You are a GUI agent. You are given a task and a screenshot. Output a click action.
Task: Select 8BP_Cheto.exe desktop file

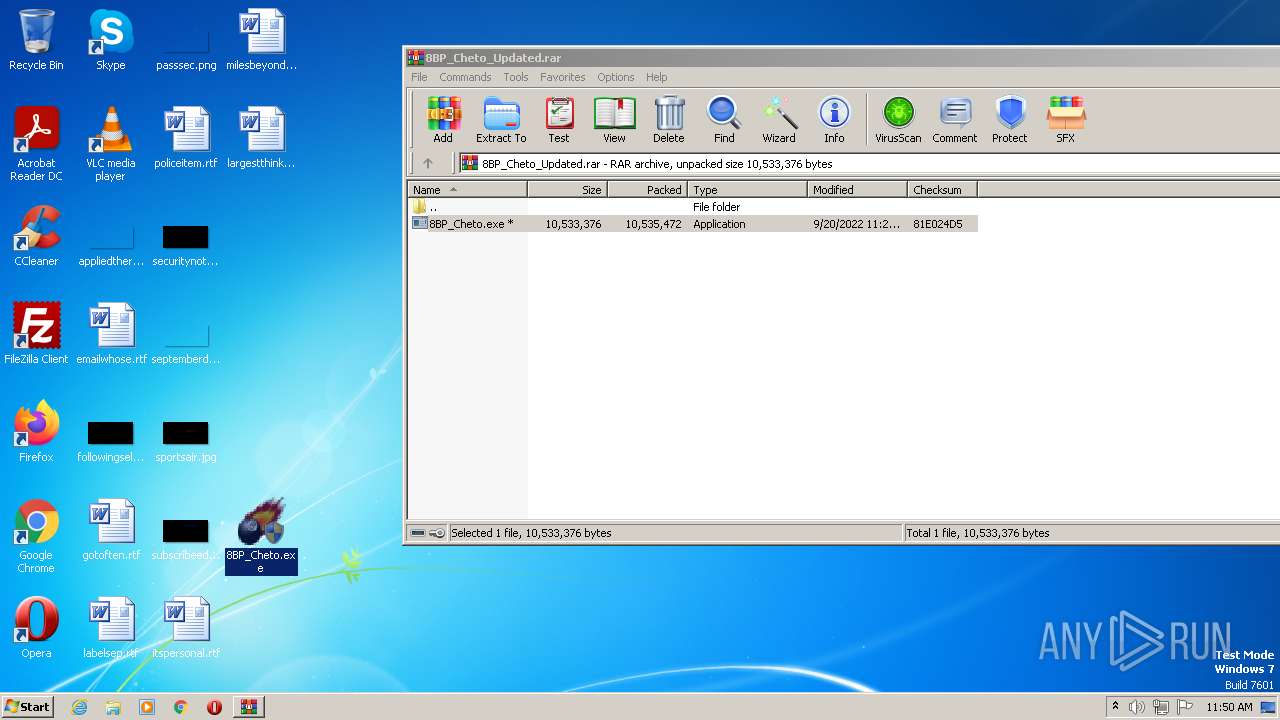click(x=260, y=536)
